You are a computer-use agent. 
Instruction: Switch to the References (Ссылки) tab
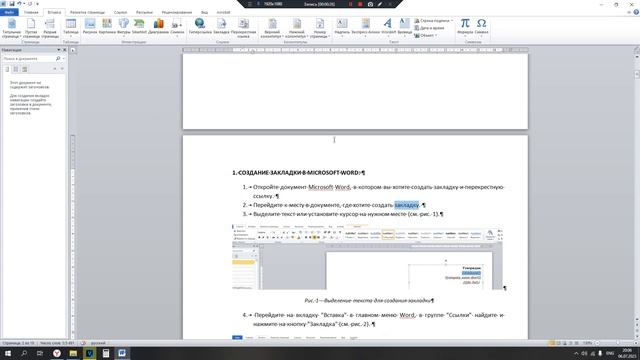(120, 12)
